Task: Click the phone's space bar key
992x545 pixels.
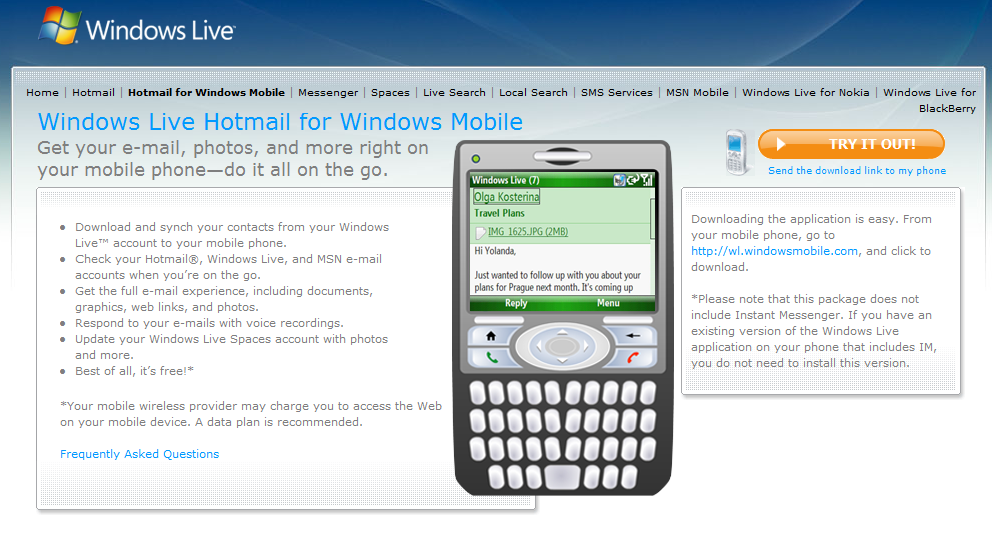Action: tap(562, 477)
